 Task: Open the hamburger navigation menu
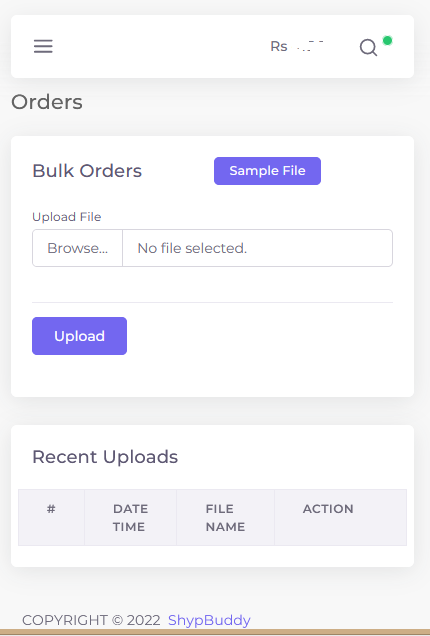coord(43,46)
